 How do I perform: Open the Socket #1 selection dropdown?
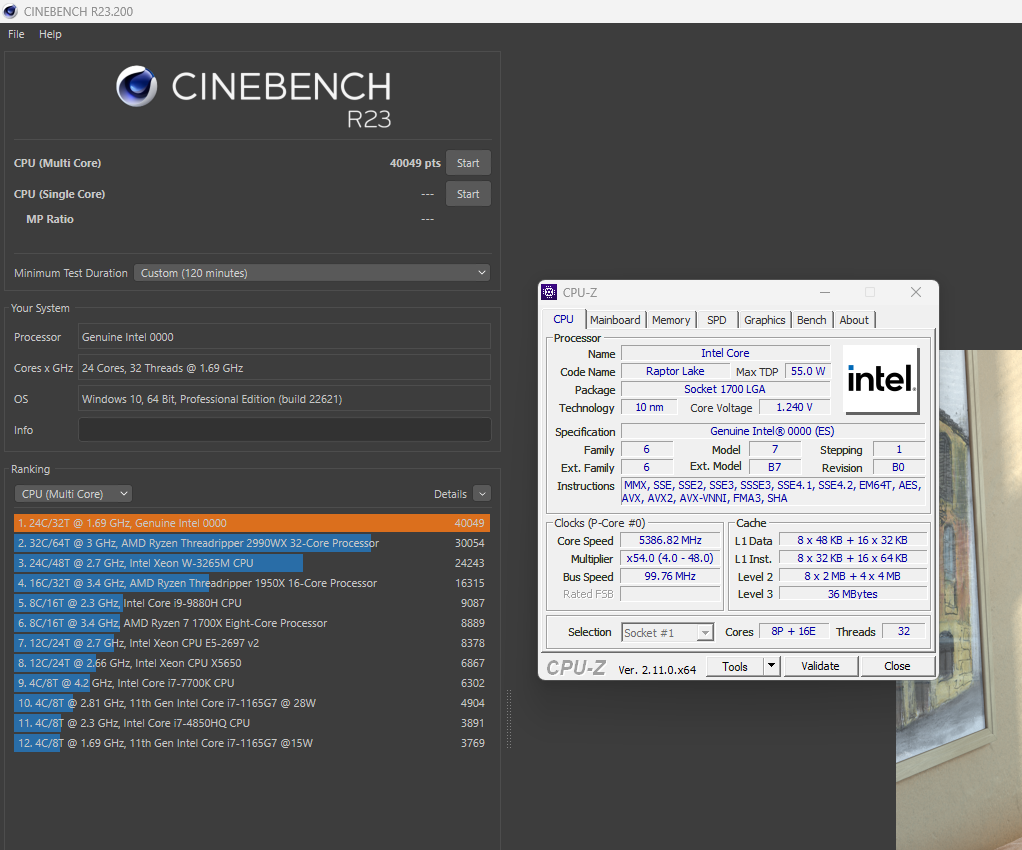pyautogui.click(x=667, y=633)
